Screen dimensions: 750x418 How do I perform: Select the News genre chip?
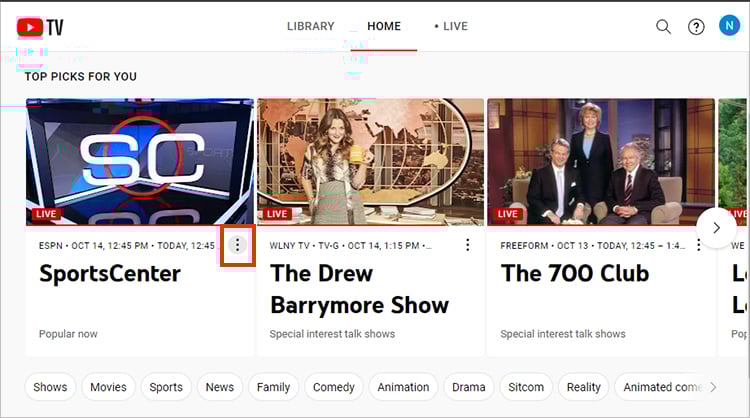[x=220, y=387]
